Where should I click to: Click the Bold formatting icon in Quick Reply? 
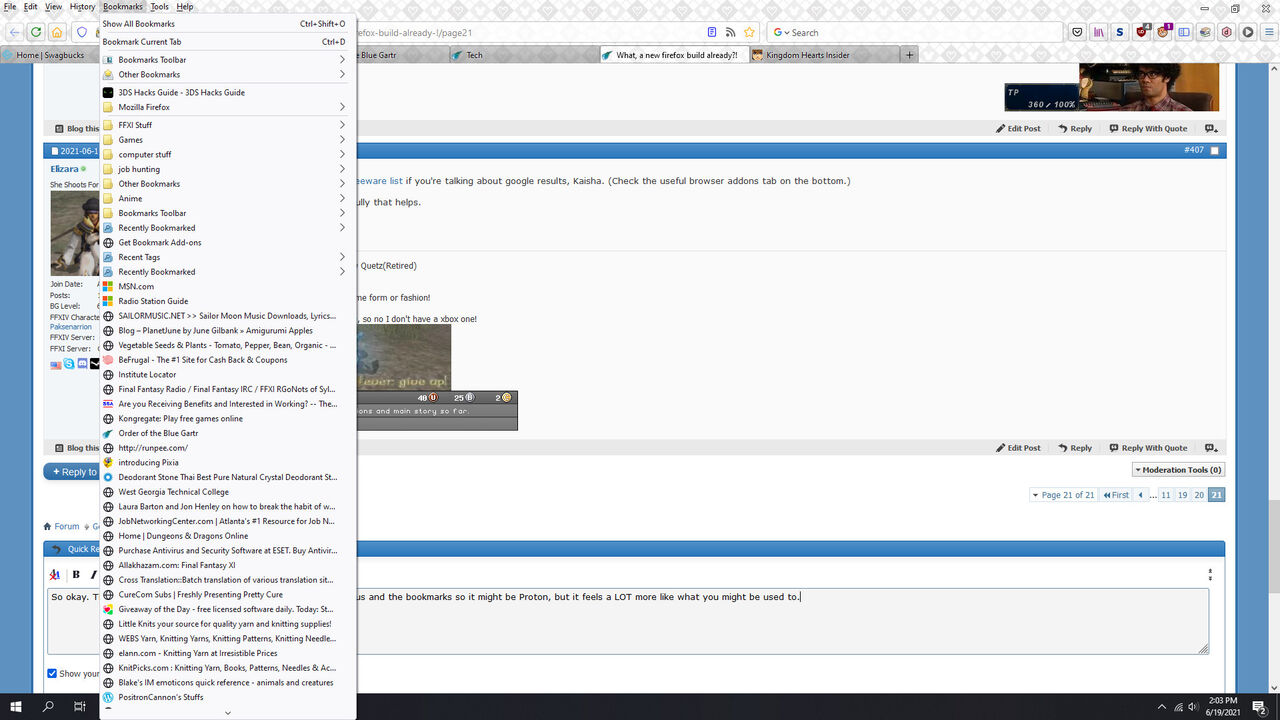(x=76, y=574)
